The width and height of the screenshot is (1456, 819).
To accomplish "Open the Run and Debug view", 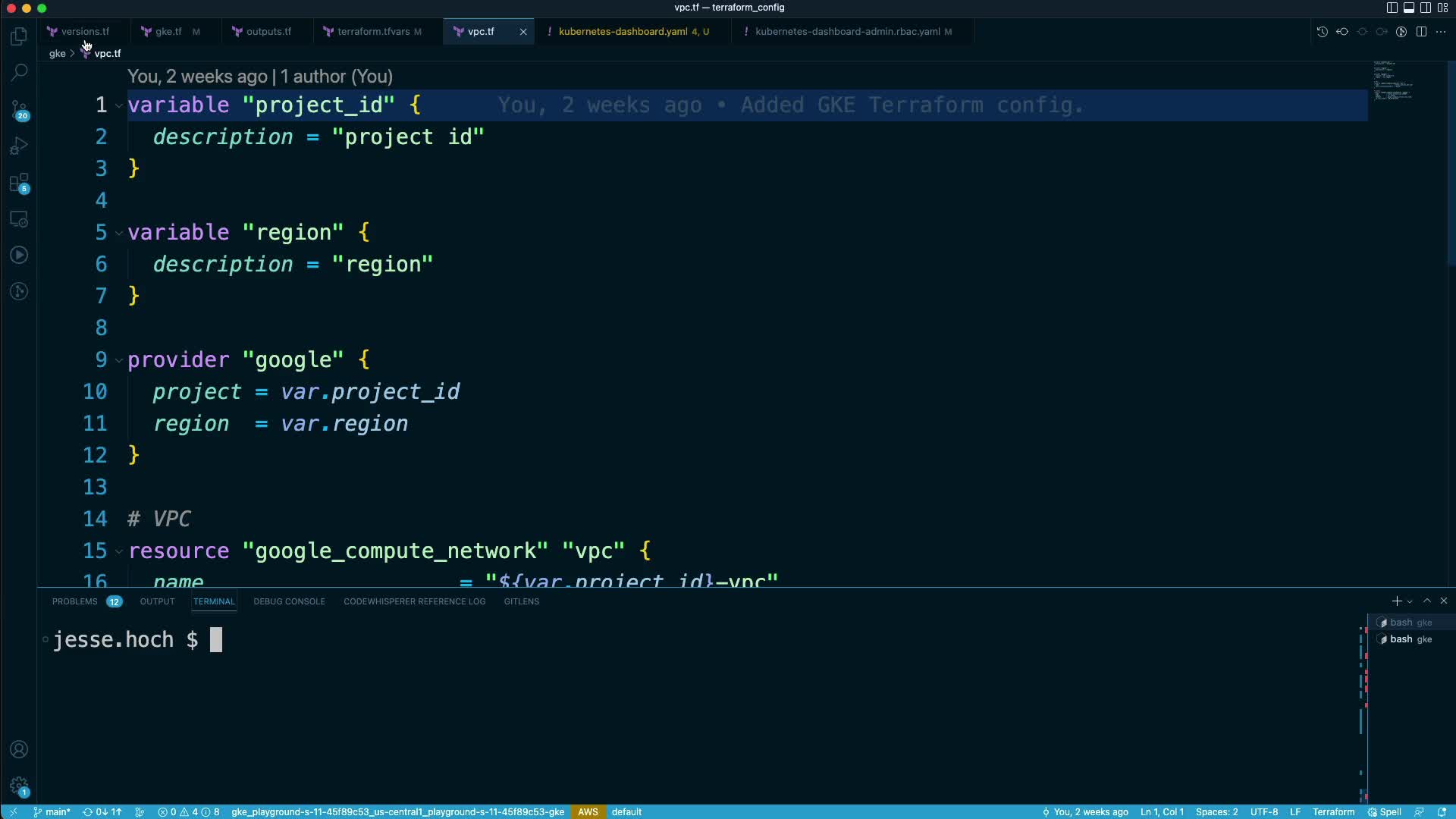I will [x=19, y=146].
